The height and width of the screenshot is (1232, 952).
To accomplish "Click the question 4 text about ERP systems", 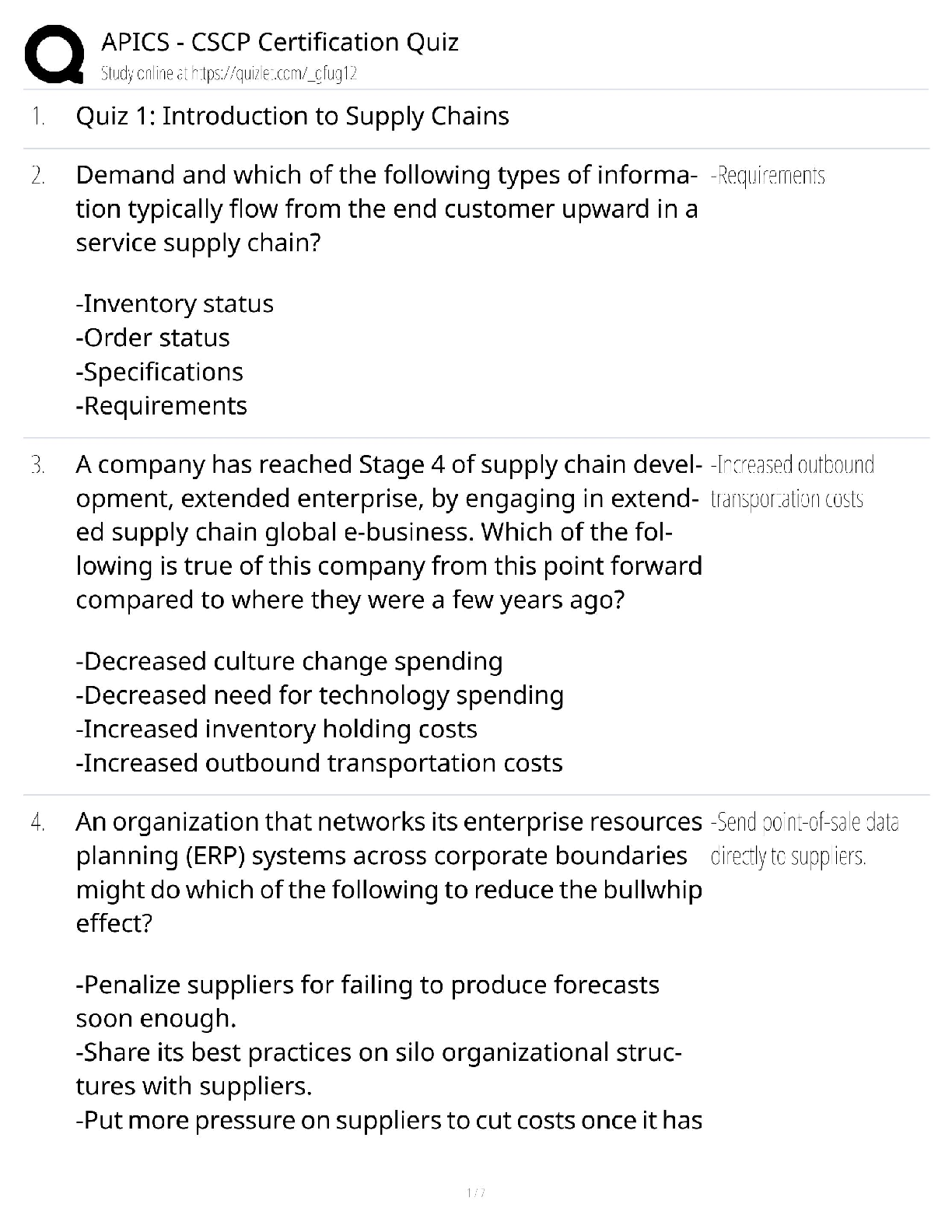I will pos(389,872).
